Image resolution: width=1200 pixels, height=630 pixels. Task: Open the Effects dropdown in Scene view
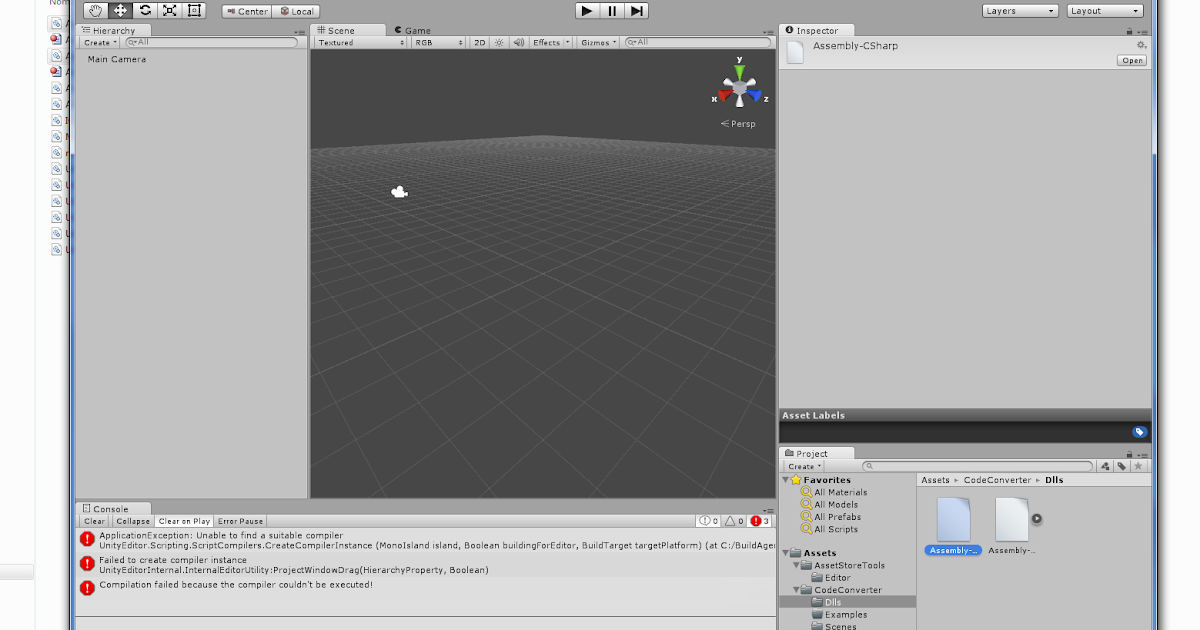pyautogui.click(x=551, y=42)
